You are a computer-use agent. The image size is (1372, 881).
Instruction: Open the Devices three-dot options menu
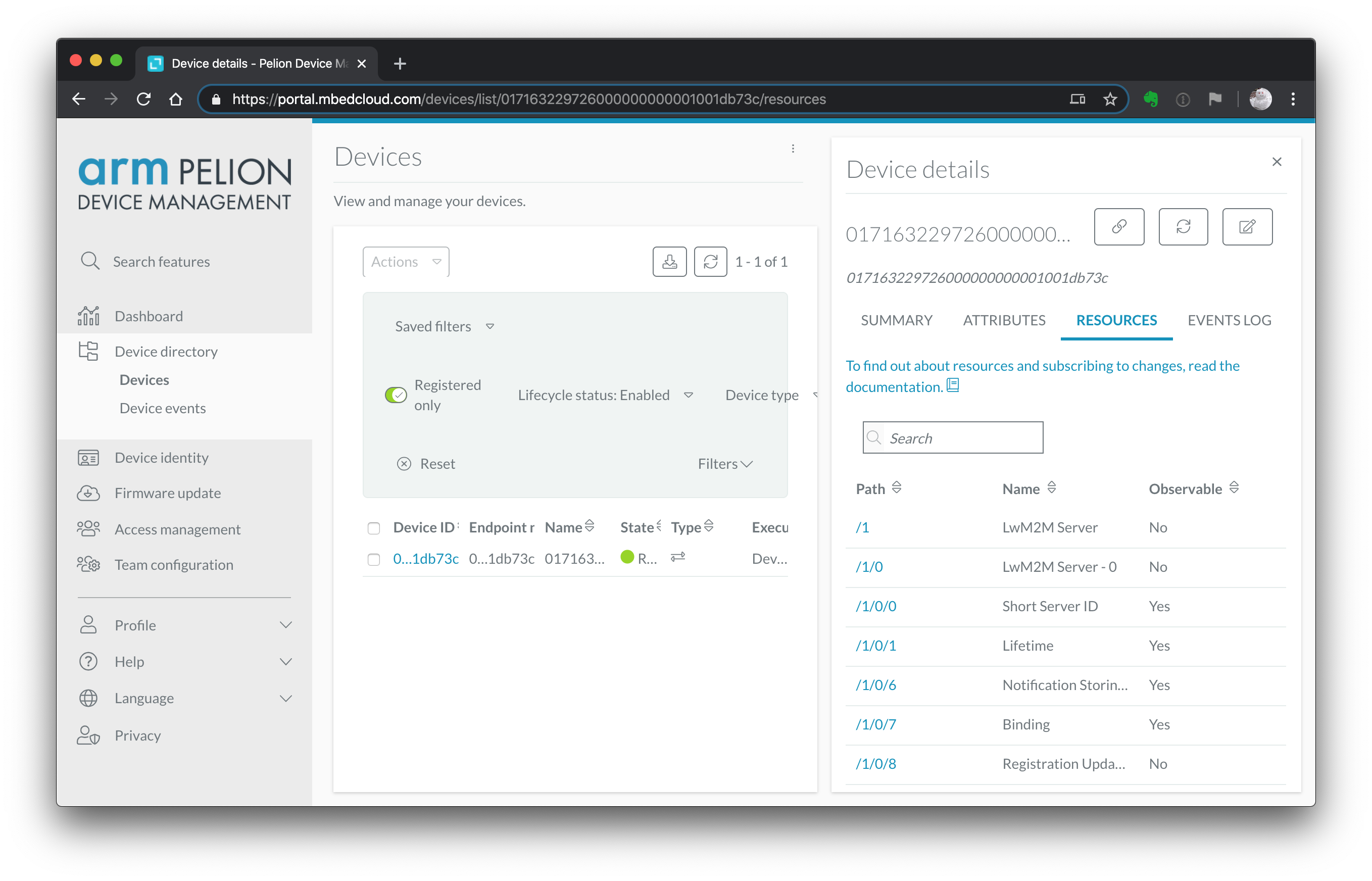point(793,149)
